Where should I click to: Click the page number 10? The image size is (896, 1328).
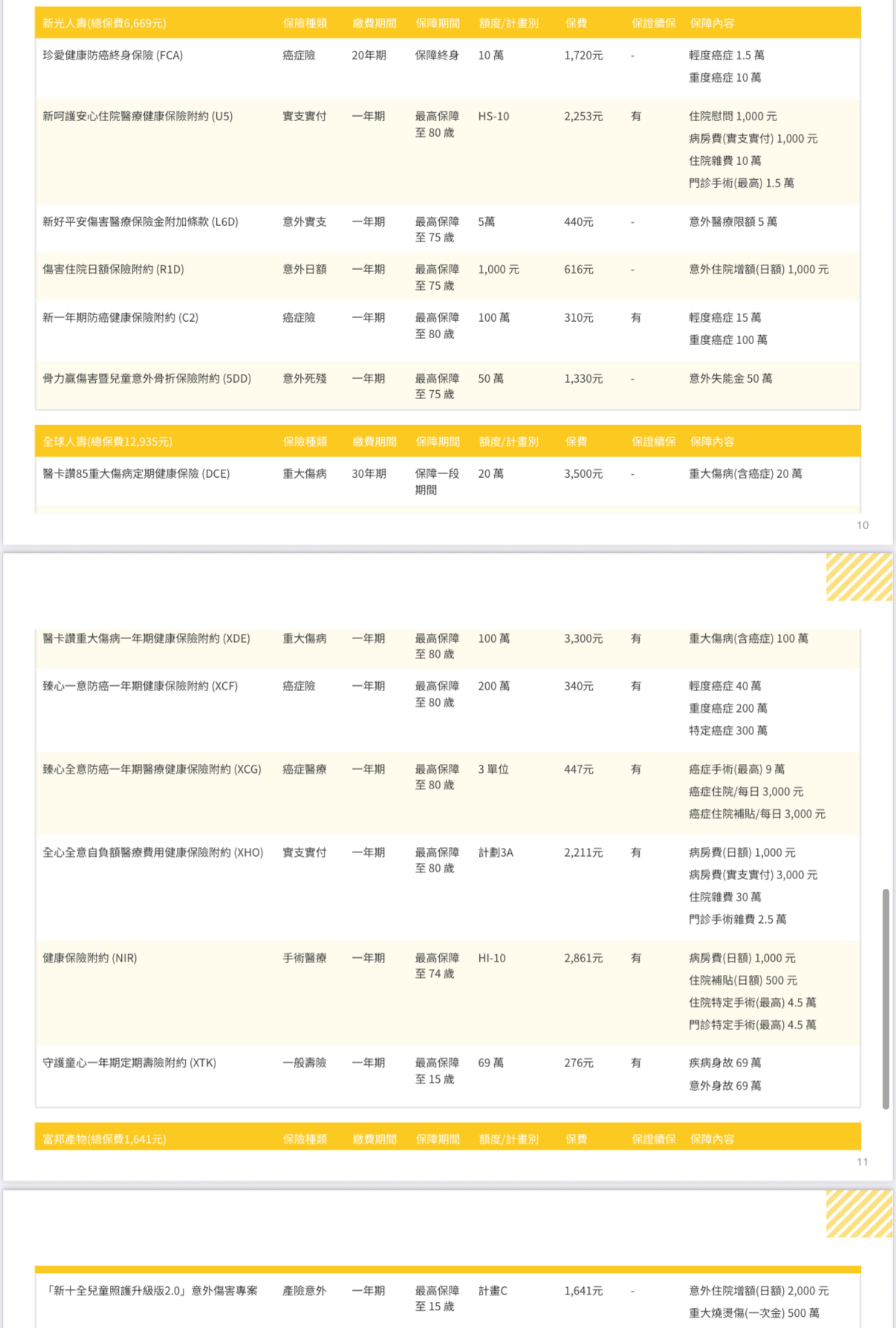tap(863, 525)
